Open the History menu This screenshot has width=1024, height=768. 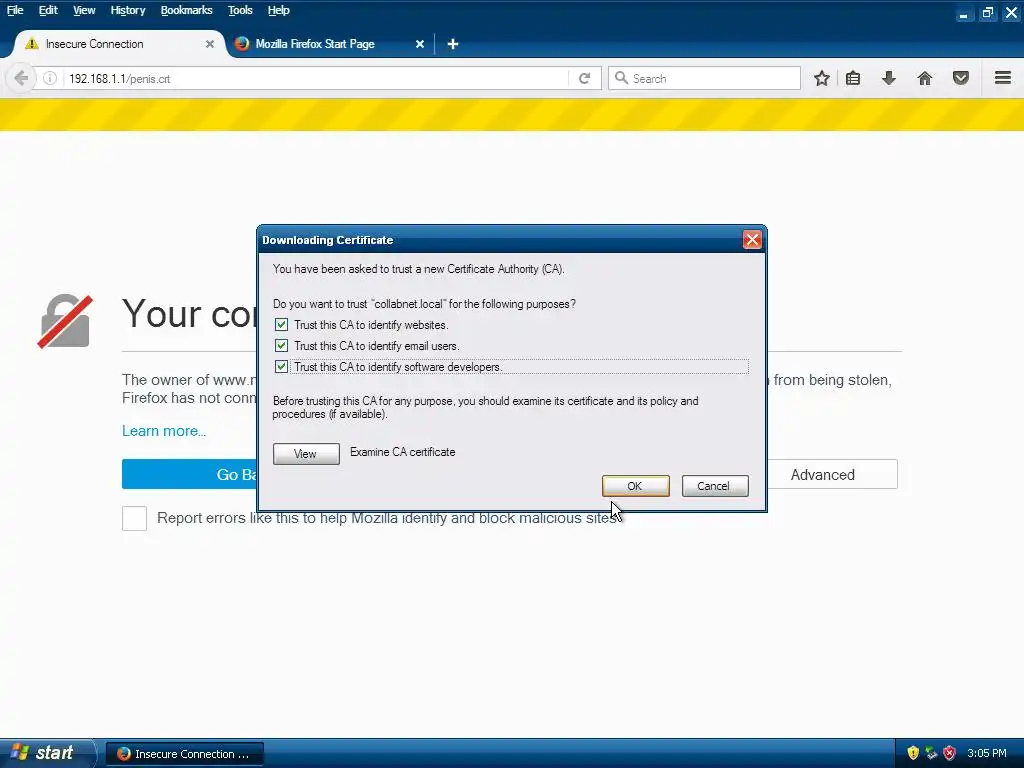(x=127, y=10)
